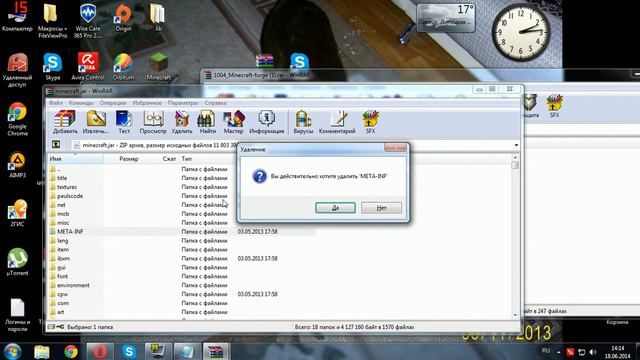Open the Параметры menu
640x360 pixels.
183,103
